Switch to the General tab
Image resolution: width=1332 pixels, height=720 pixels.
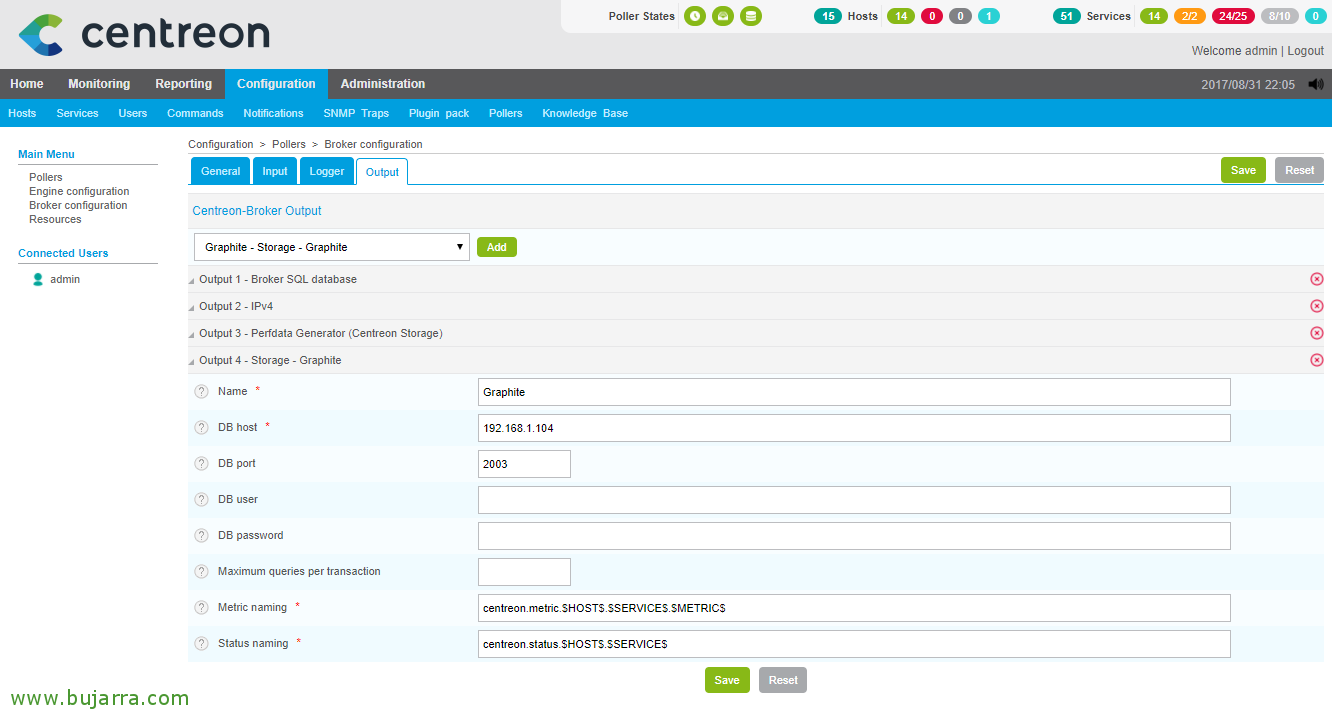pyautogui.click(x=220, y=171)
